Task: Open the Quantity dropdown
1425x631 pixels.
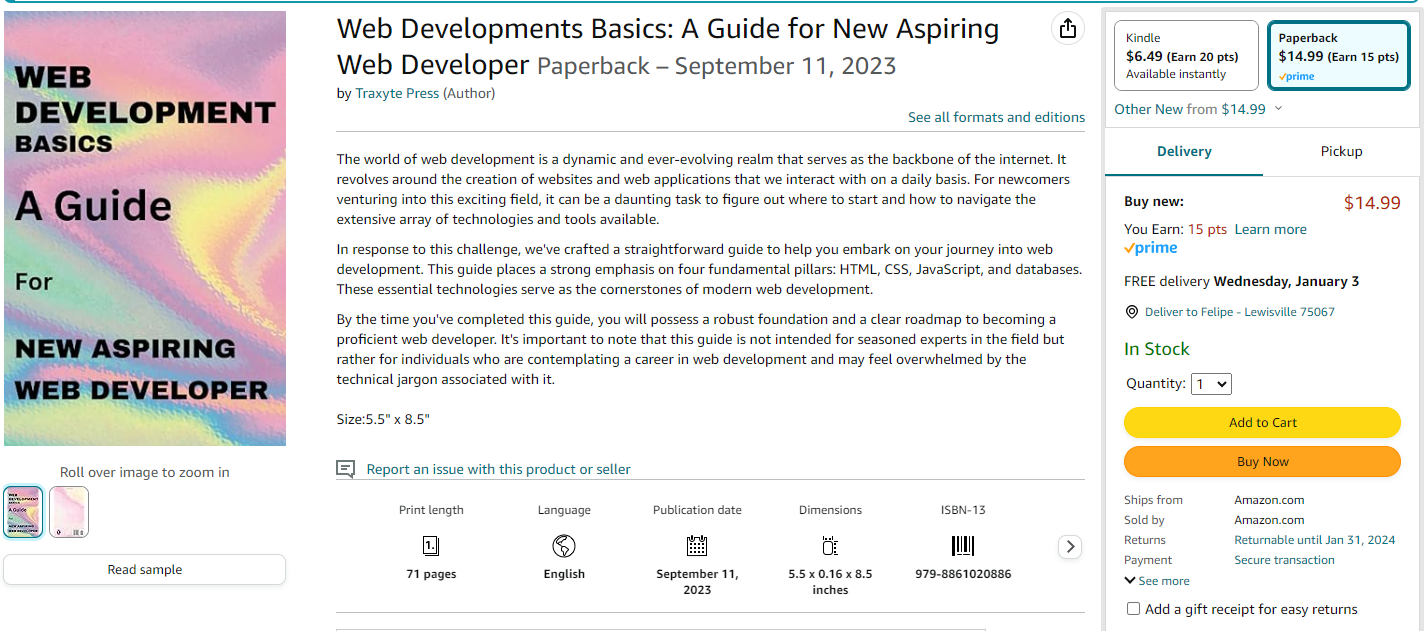Action: pos(1211,384)
